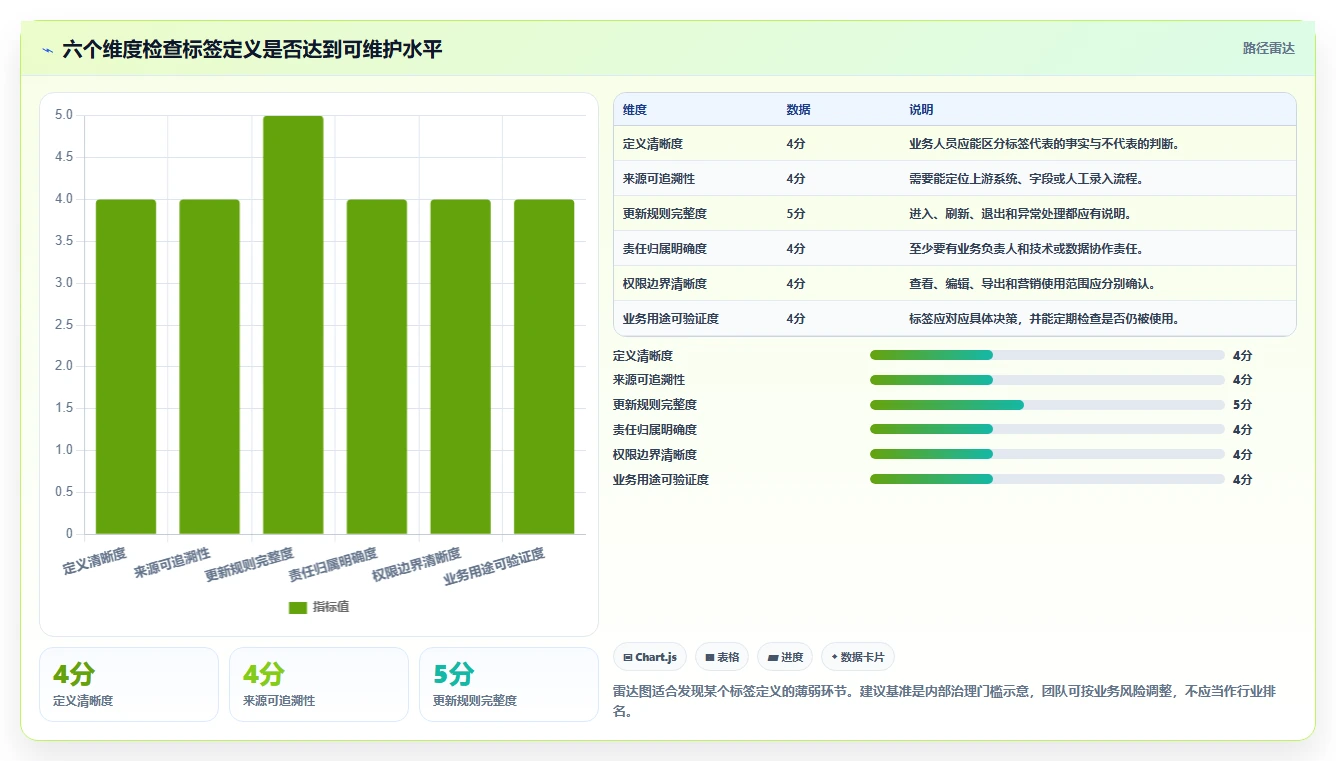This screenshot has height=761, width=1336.
Task: Click the 业务用途可验证度 bar in the chart
Action: [544, 367]
